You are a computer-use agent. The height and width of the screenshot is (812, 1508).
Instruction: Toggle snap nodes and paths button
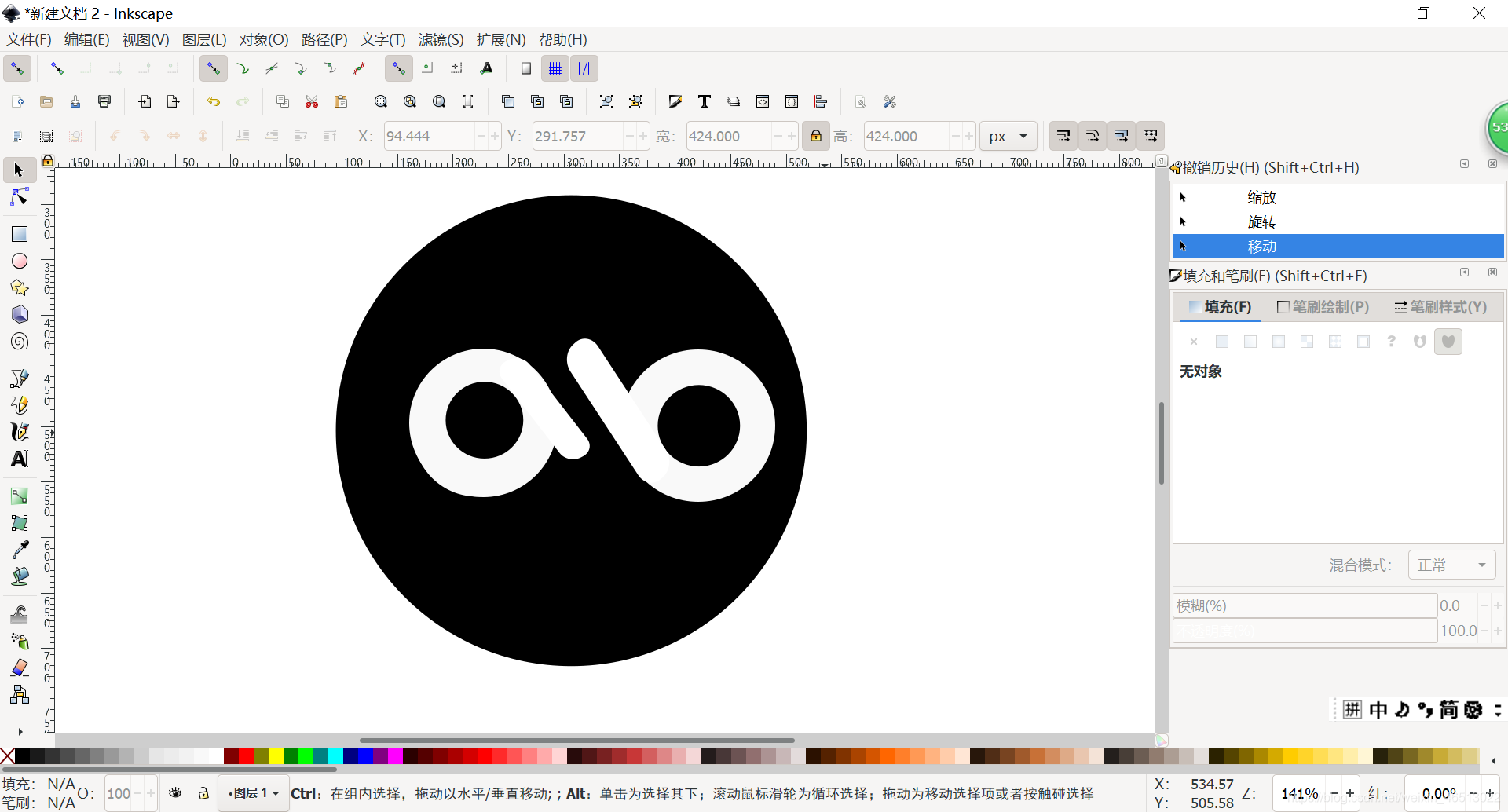(x=213, y=68)
